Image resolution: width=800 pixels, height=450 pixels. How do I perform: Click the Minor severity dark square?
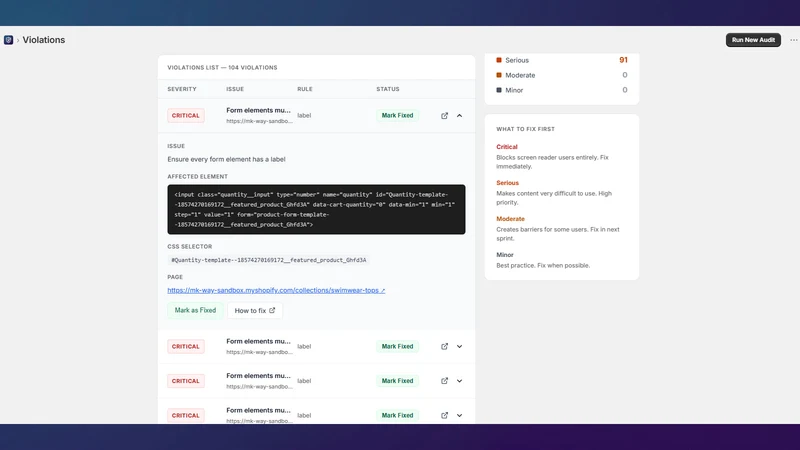pyautogui.click(x=499, y=90)
